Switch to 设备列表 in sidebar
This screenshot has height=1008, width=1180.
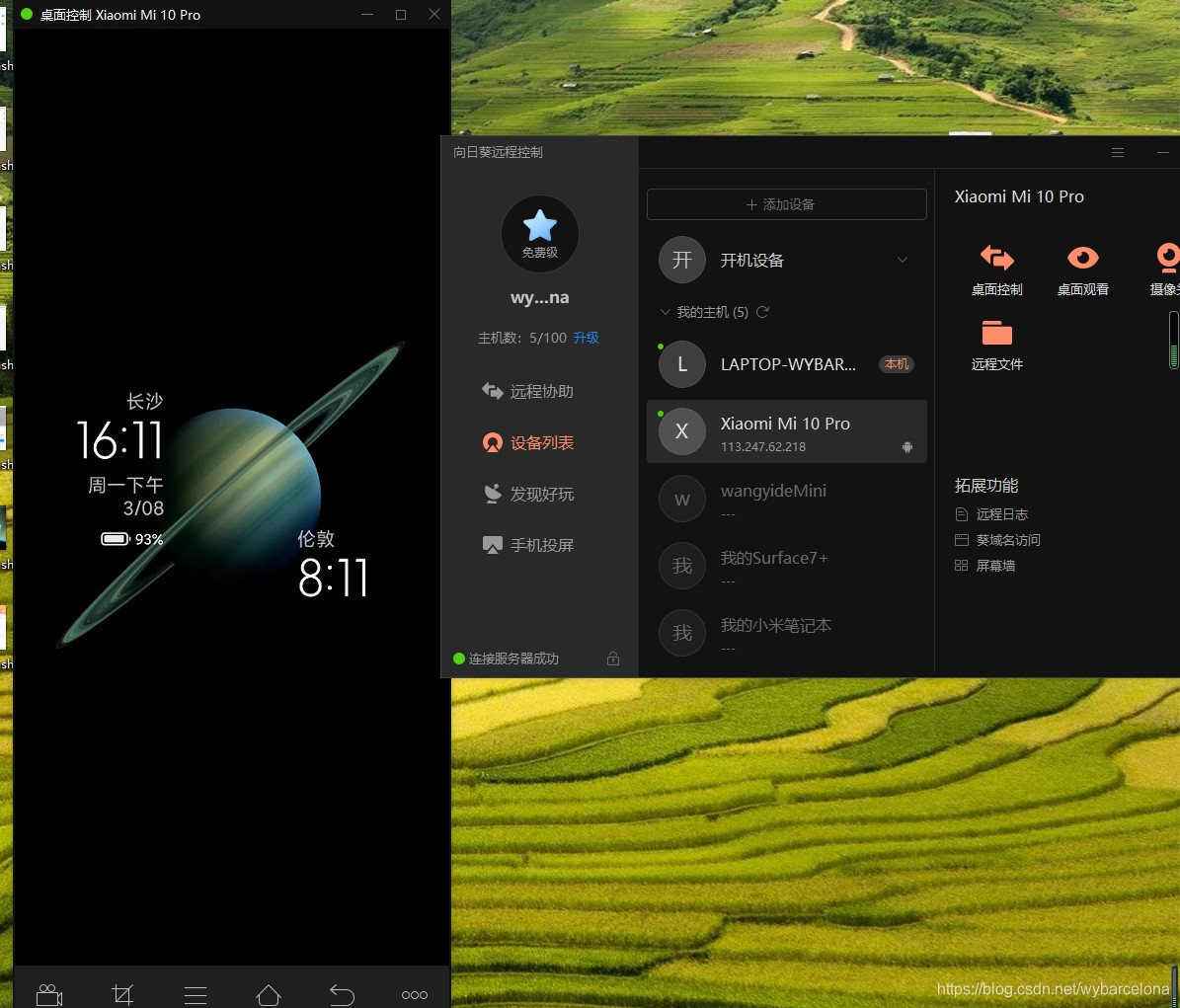527,442
